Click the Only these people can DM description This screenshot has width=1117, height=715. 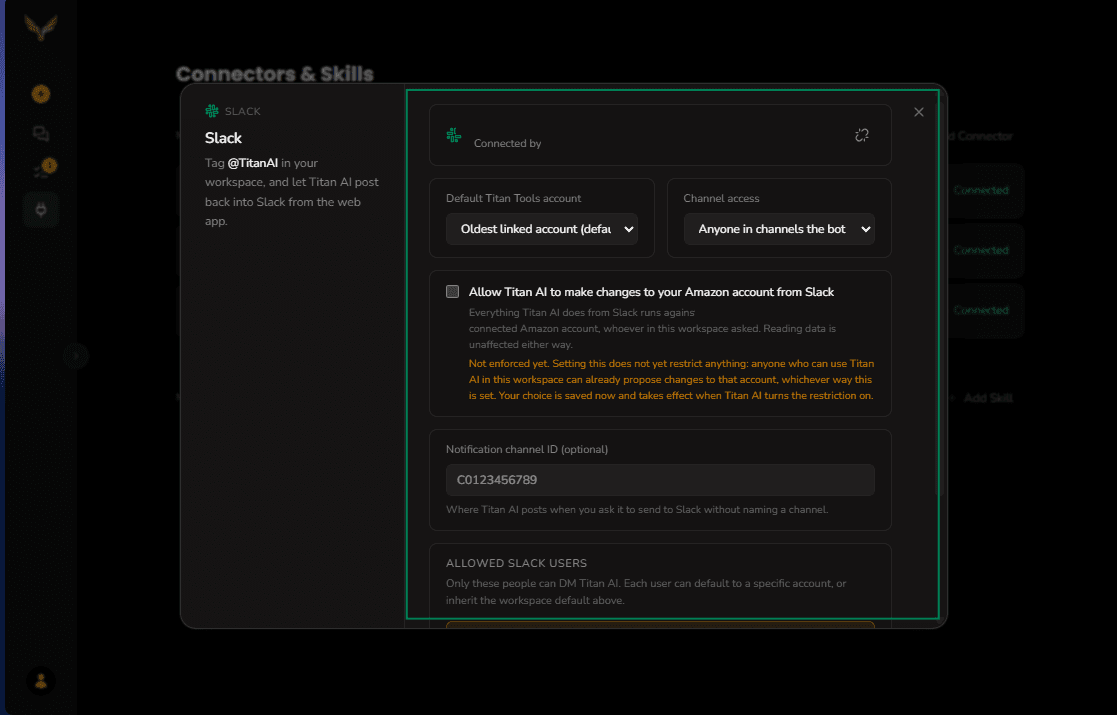pos(646,592)
